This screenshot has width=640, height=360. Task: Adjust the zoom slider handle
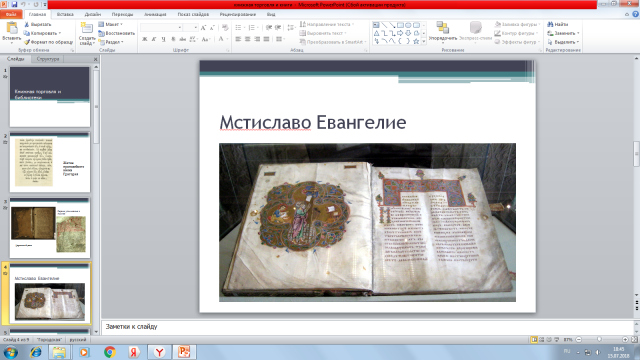(x=599, y=340)
